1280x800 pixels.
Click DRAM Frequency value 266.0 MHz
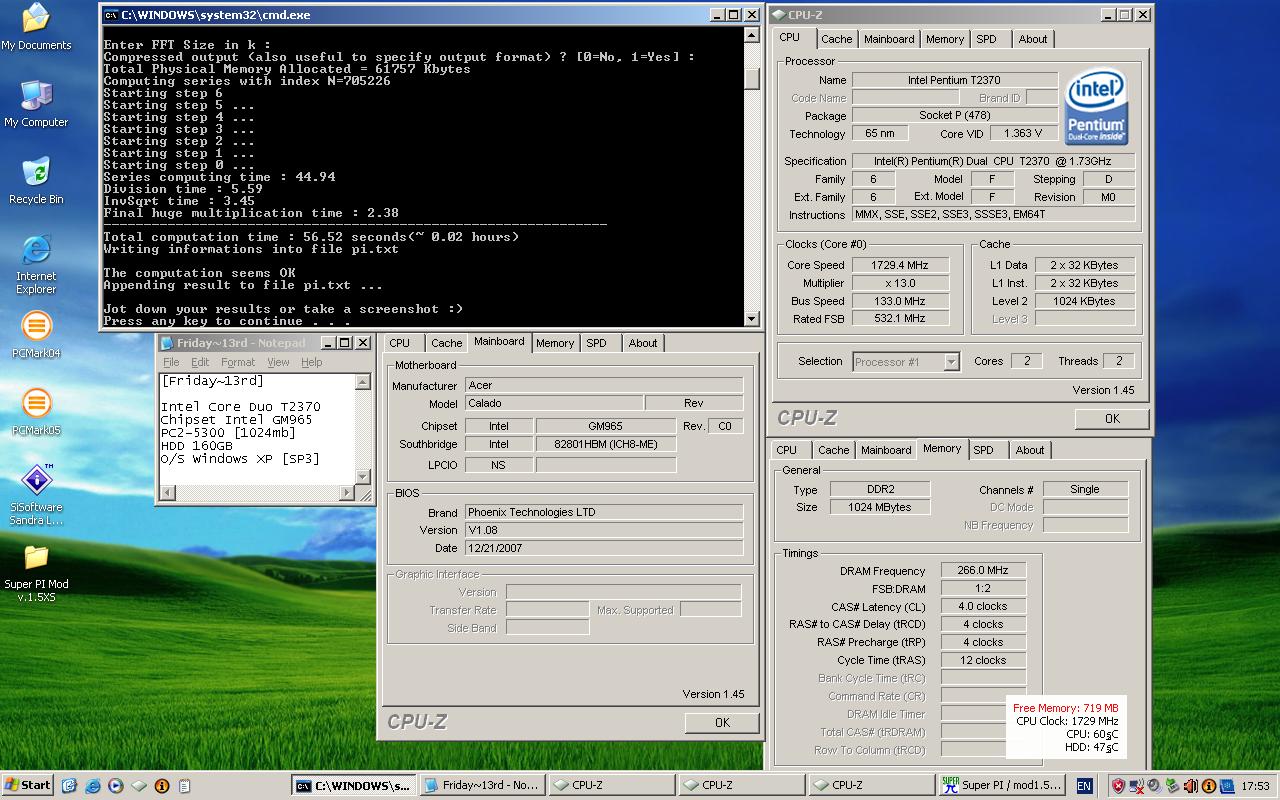pos(982,570)
